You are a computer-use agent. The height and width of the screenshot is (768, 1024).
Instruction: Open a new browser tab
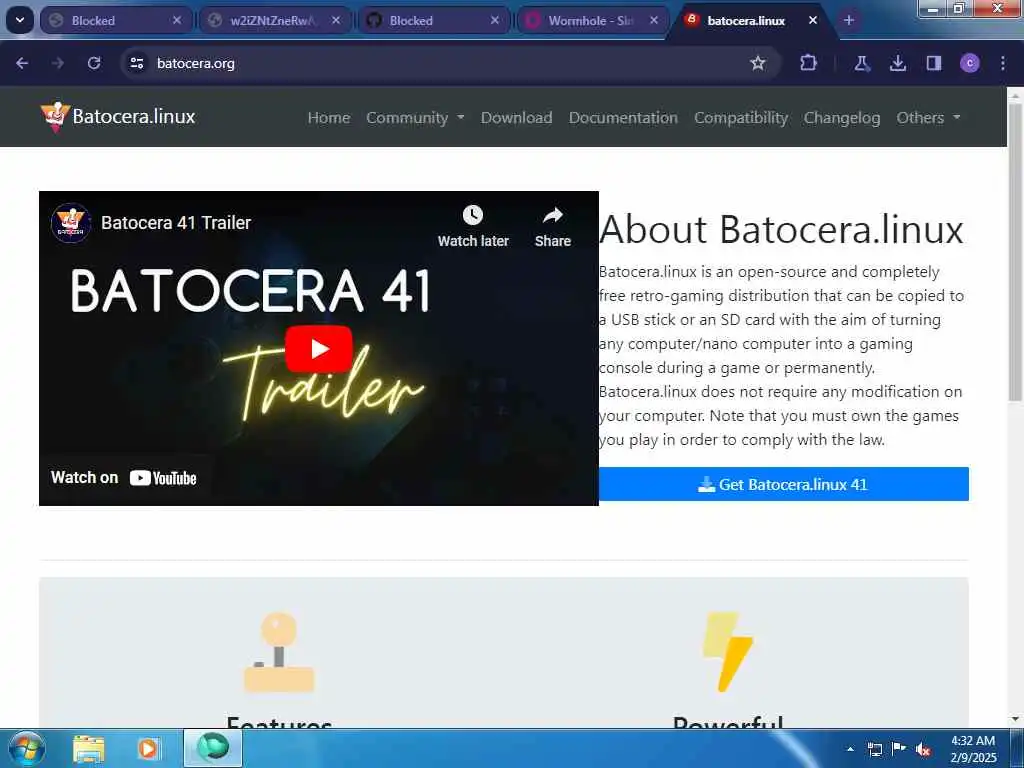tap(848, 20)
